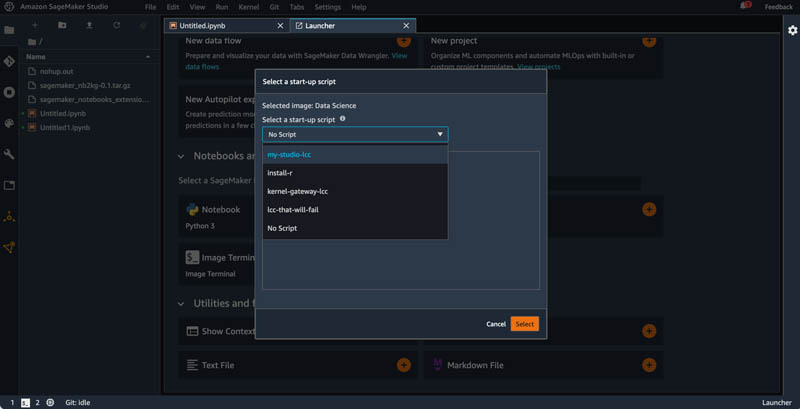Image resolution: width=800 pixels, height=409 pixels.
Task: Click the refresh file list icon
Action: tap(116, 25)
